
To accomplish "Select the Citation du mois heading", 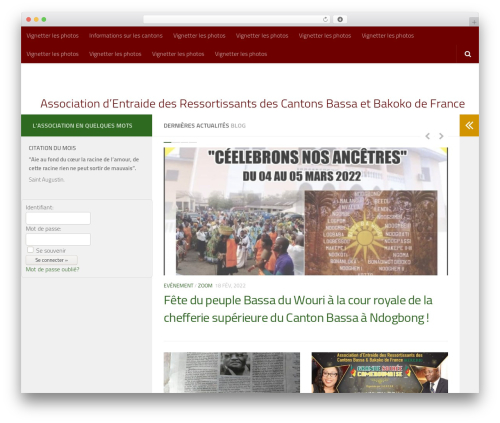I will pos(52,148).
